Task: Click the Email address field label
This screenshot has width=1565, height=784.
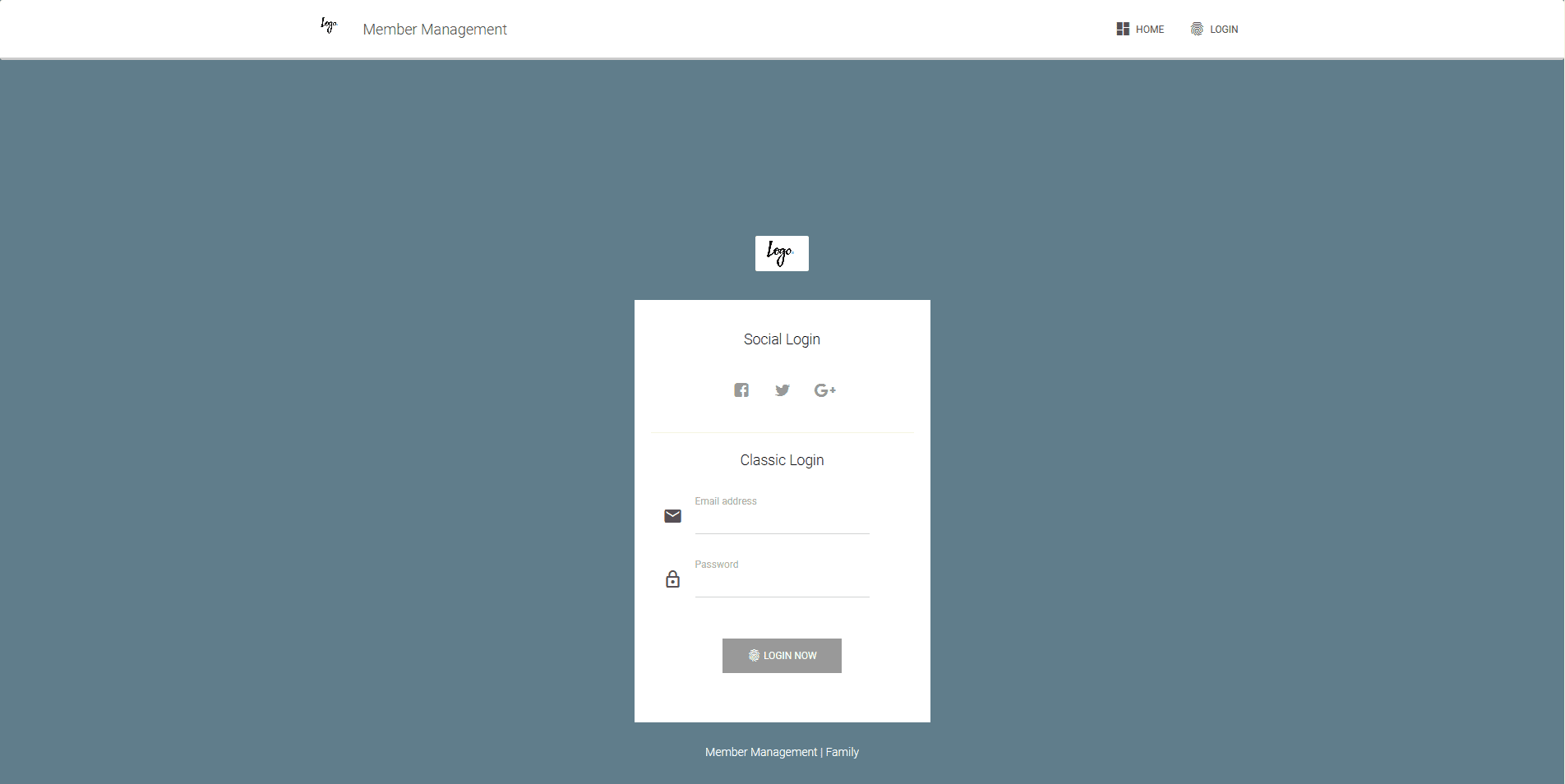Action: (x=726, y=501)
